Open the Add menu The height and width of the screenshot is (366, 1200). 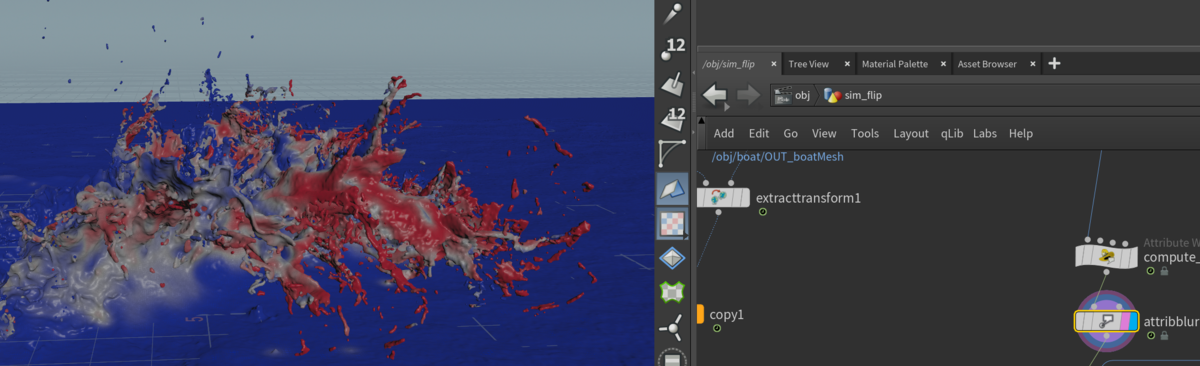pos(724,133)
